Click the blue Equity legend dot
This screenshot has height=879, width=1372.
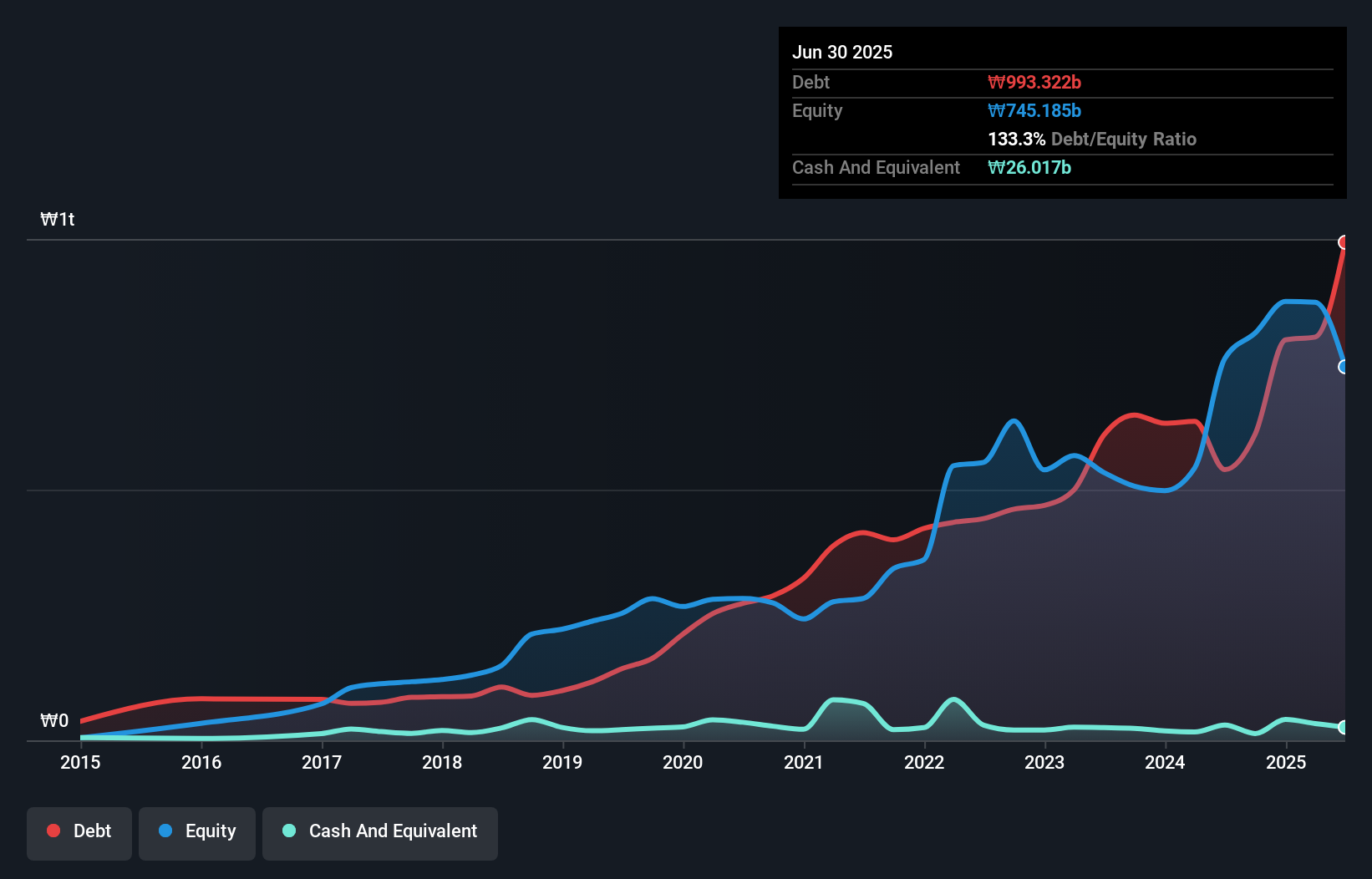click(165, 831)
